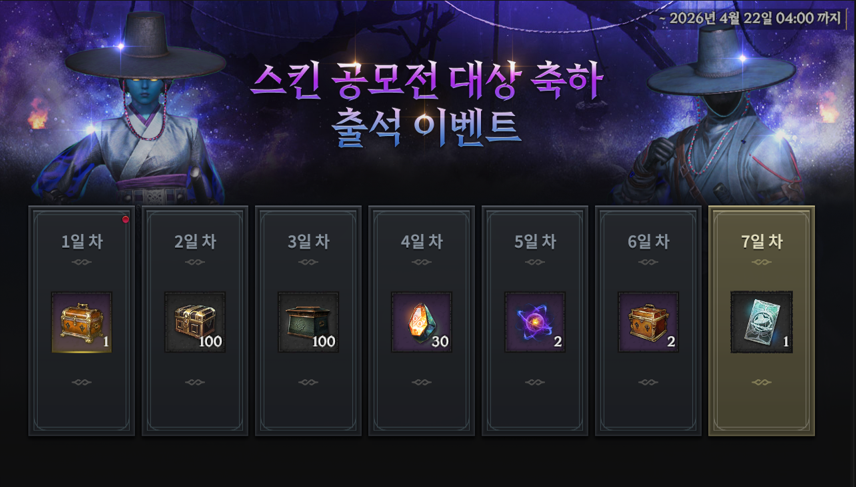This screenshot has height=487, width=856.
Task: Select the Day 4 orange gemstone icon
Action: click(x=421, y=322)
